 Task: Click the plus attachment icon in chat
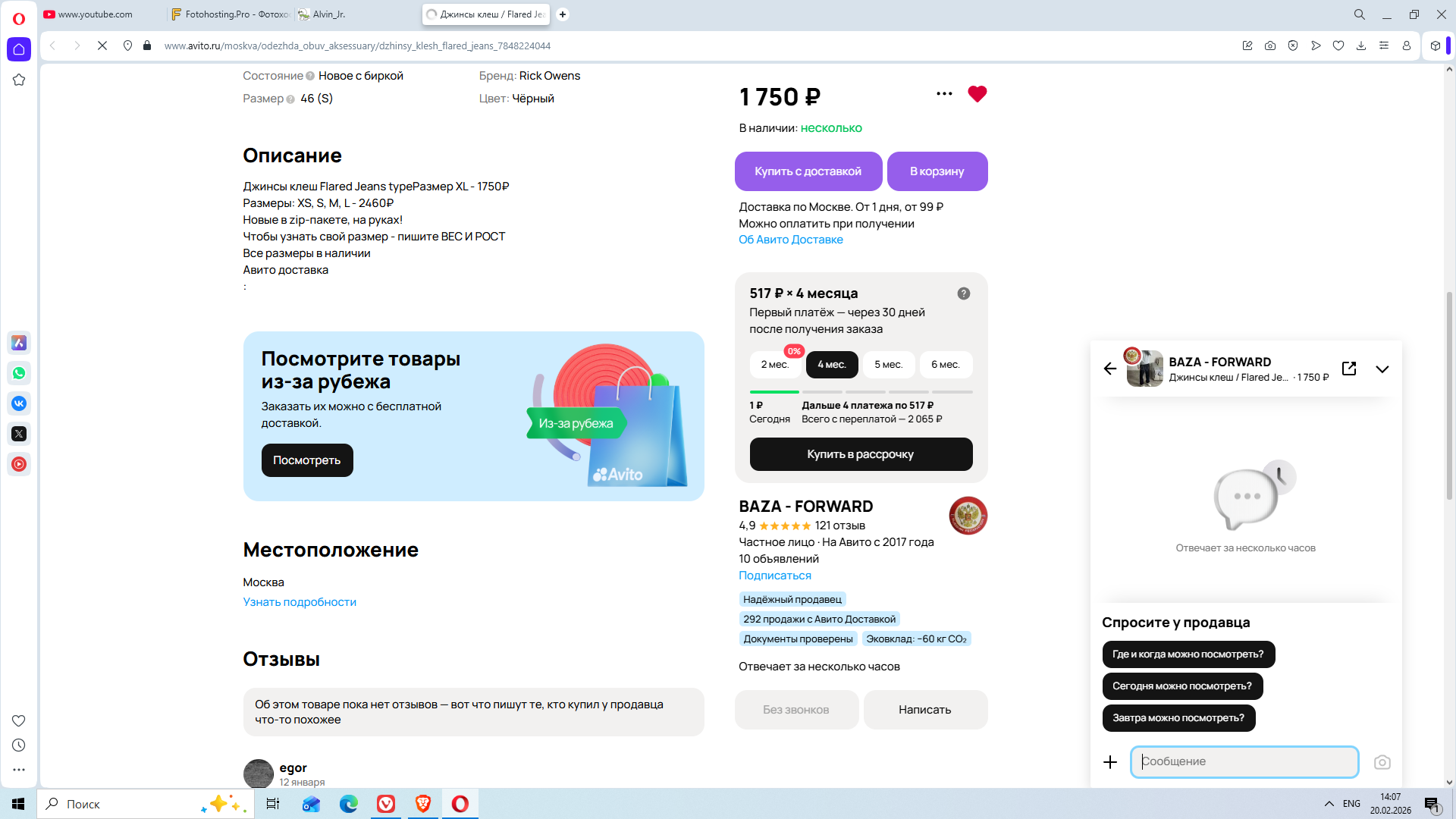1110,762
